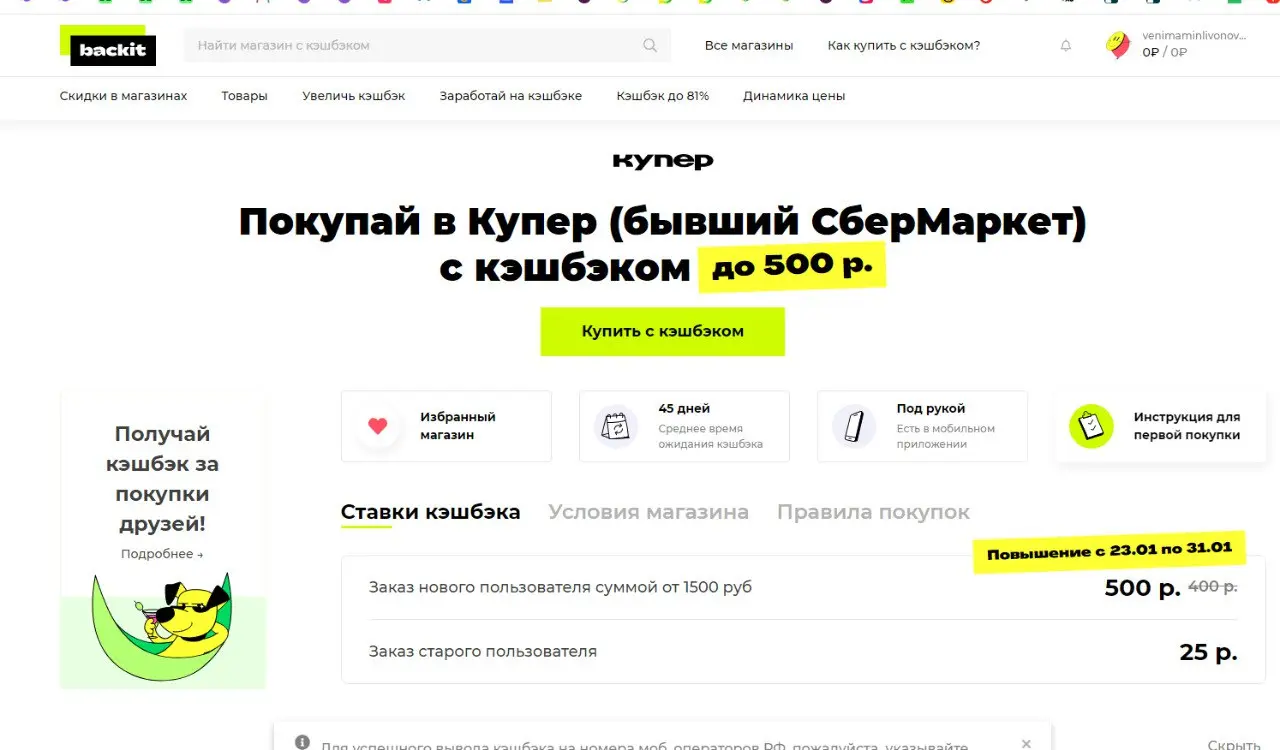Image resolution: width=1280 pixels, height=750 pixels.
Task: Click the Купер store logo
Action: coord(663,161)
